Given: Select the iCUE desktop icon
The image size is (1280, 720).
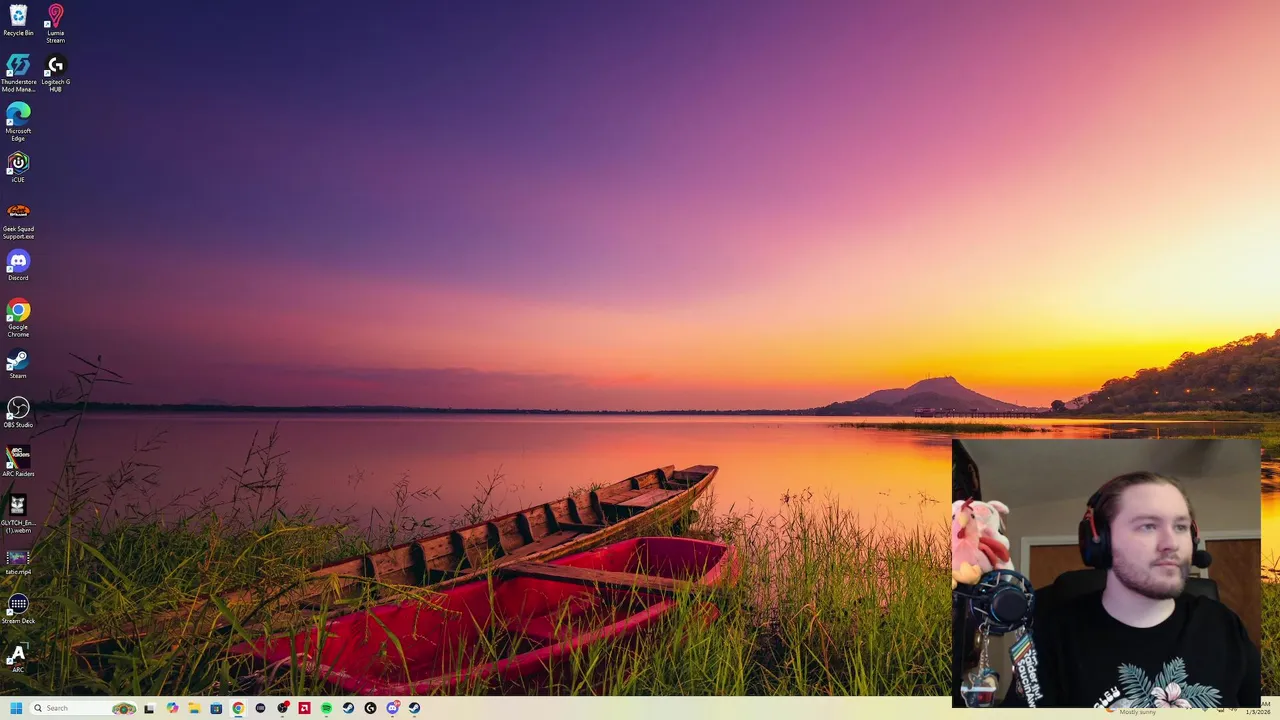Looking at the screenshot, I should pos(18,166).
